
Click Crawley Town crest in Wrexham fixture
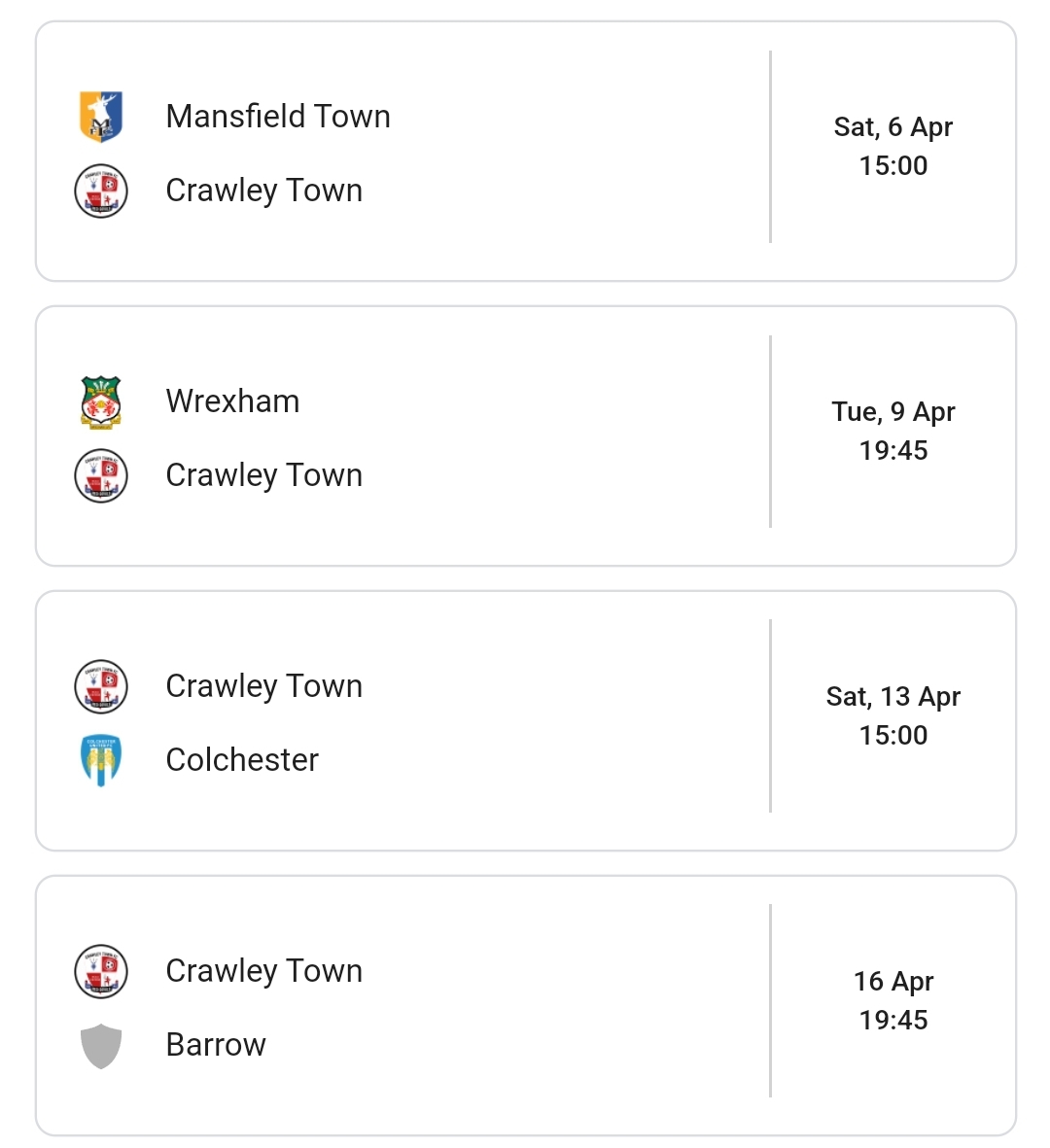click(101, 475)
